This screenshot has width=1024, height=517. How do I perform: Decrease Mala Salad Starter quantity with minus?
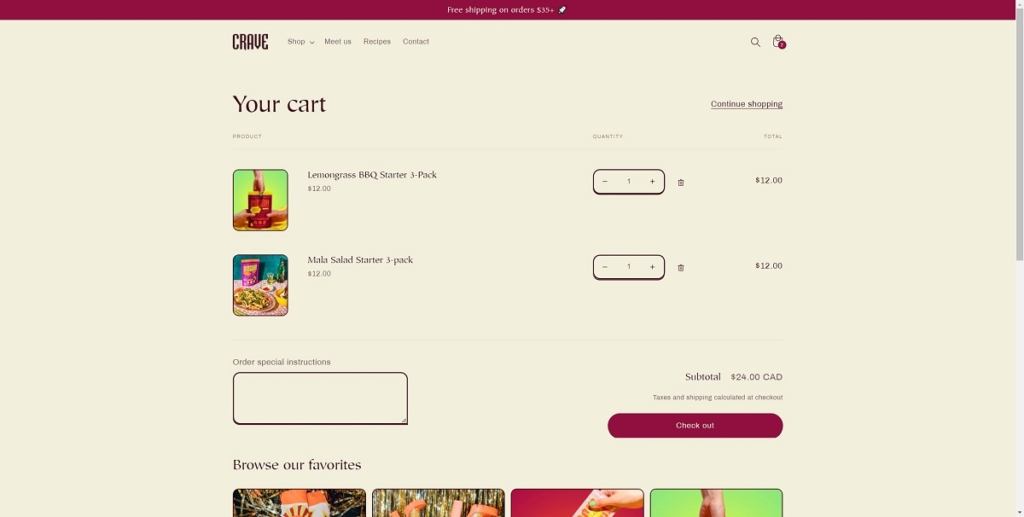[605, 267]
